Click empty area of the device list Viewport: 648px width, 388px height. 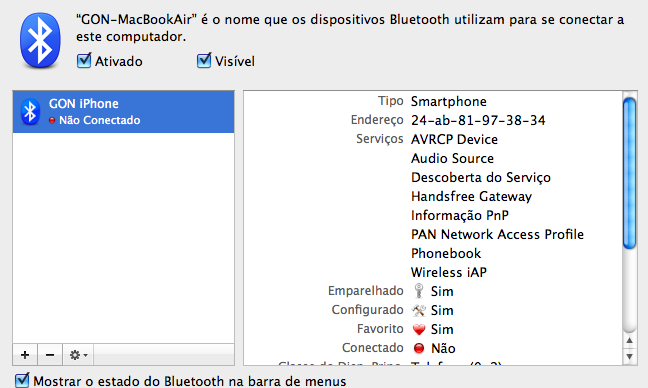pyautogui.click(x=124, y=238)
